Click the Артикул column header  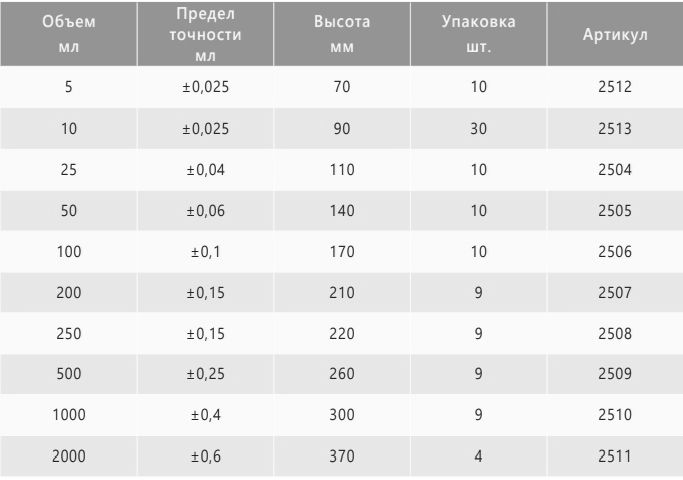(x=615, y=34)
